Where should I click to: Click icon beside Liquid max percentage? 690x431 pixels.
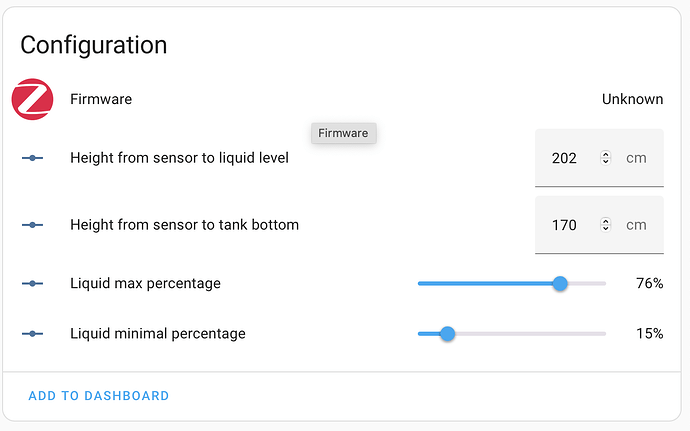pos(32,284)
